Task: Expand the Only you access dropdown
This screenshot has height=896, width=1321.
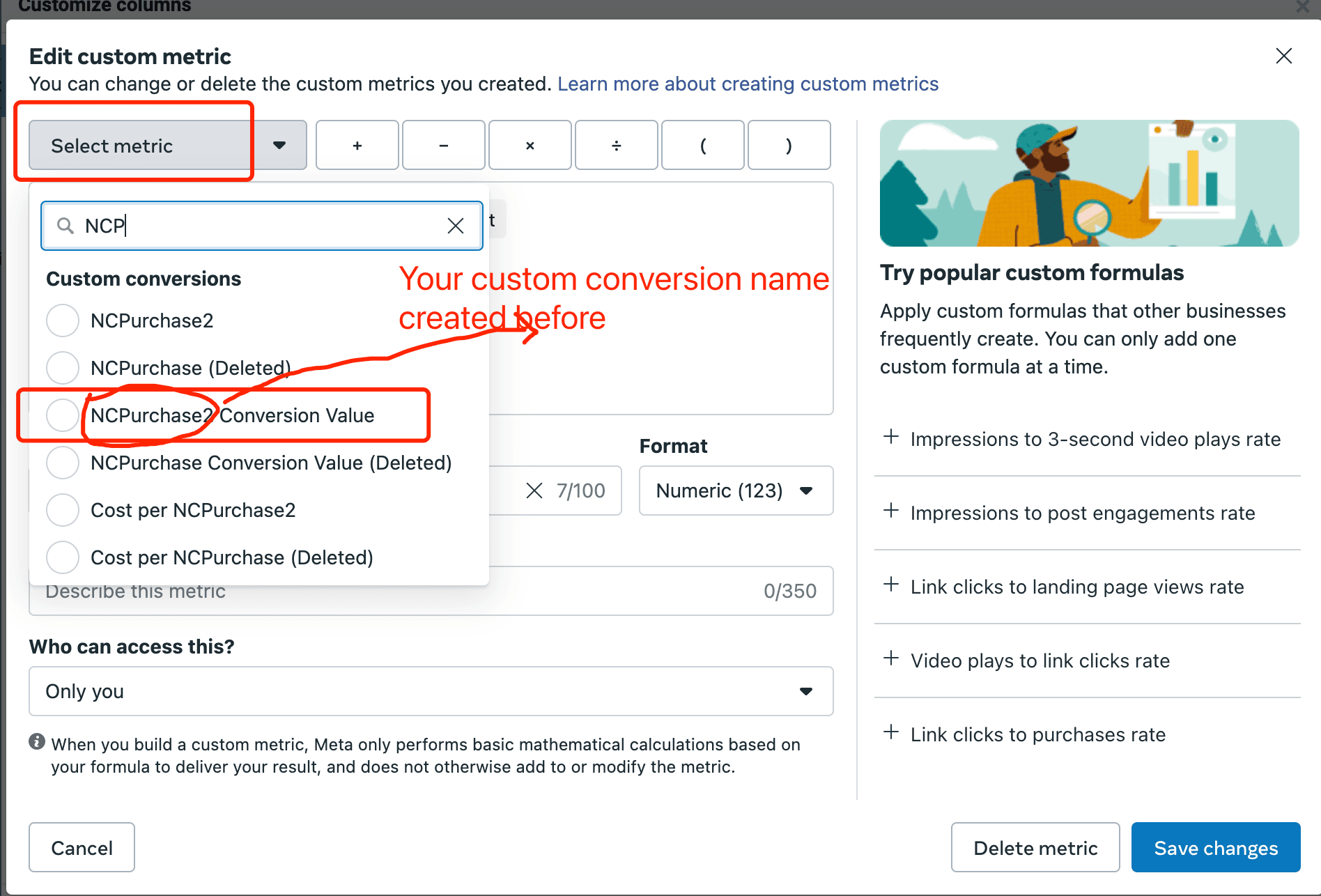Action: (x=431, y=691)
